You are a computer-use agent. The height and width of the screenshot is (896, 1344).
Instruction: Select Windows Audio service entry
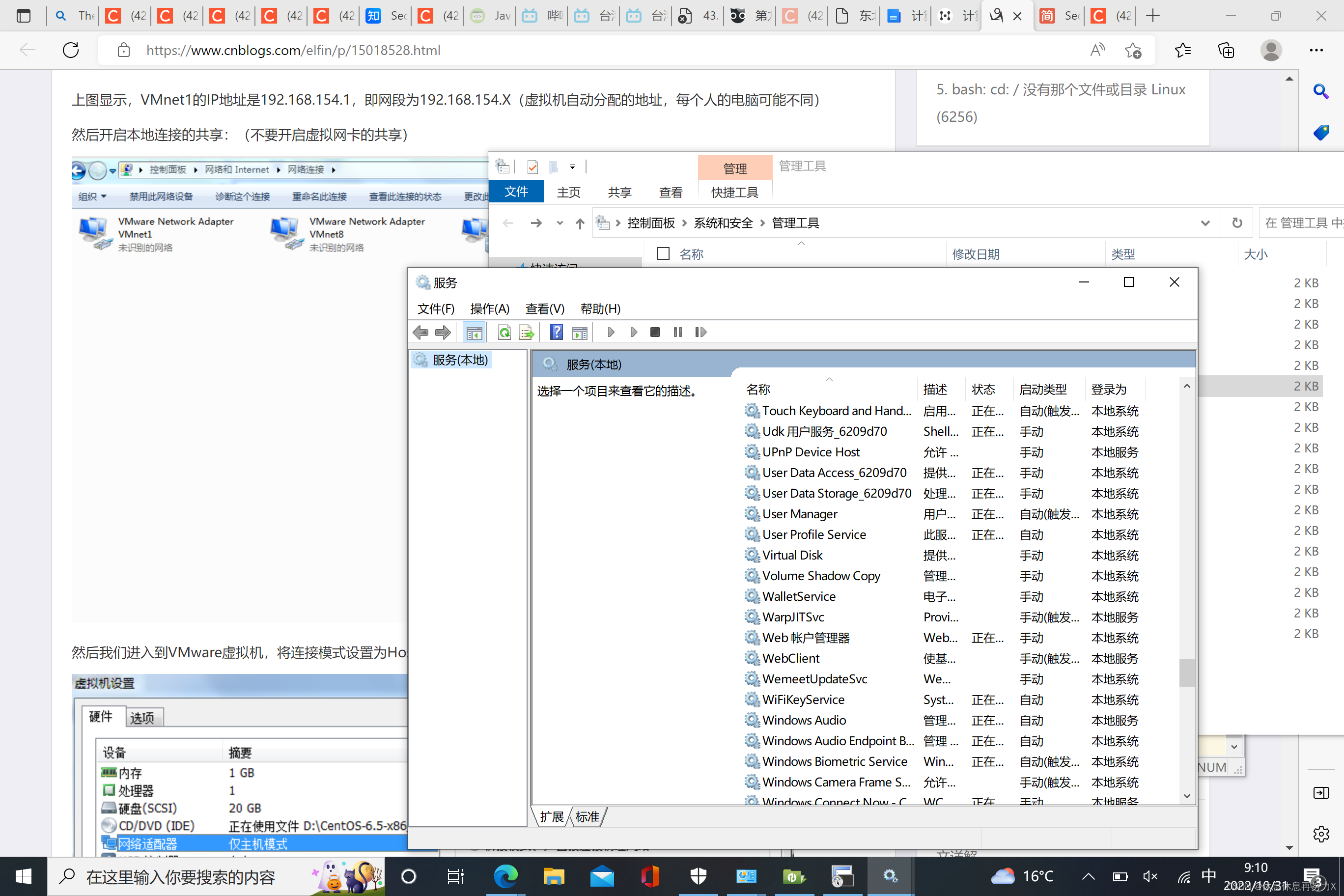[x=804, y=719]
